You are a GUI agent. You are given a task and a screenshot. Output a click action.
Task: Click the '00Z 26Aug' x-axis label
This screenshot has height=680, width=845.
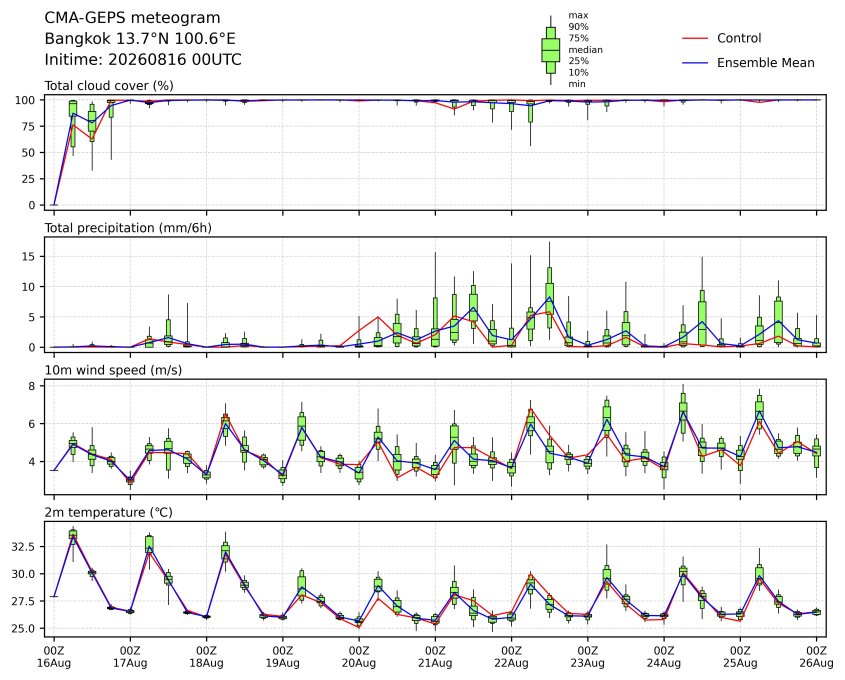(816, 657)
